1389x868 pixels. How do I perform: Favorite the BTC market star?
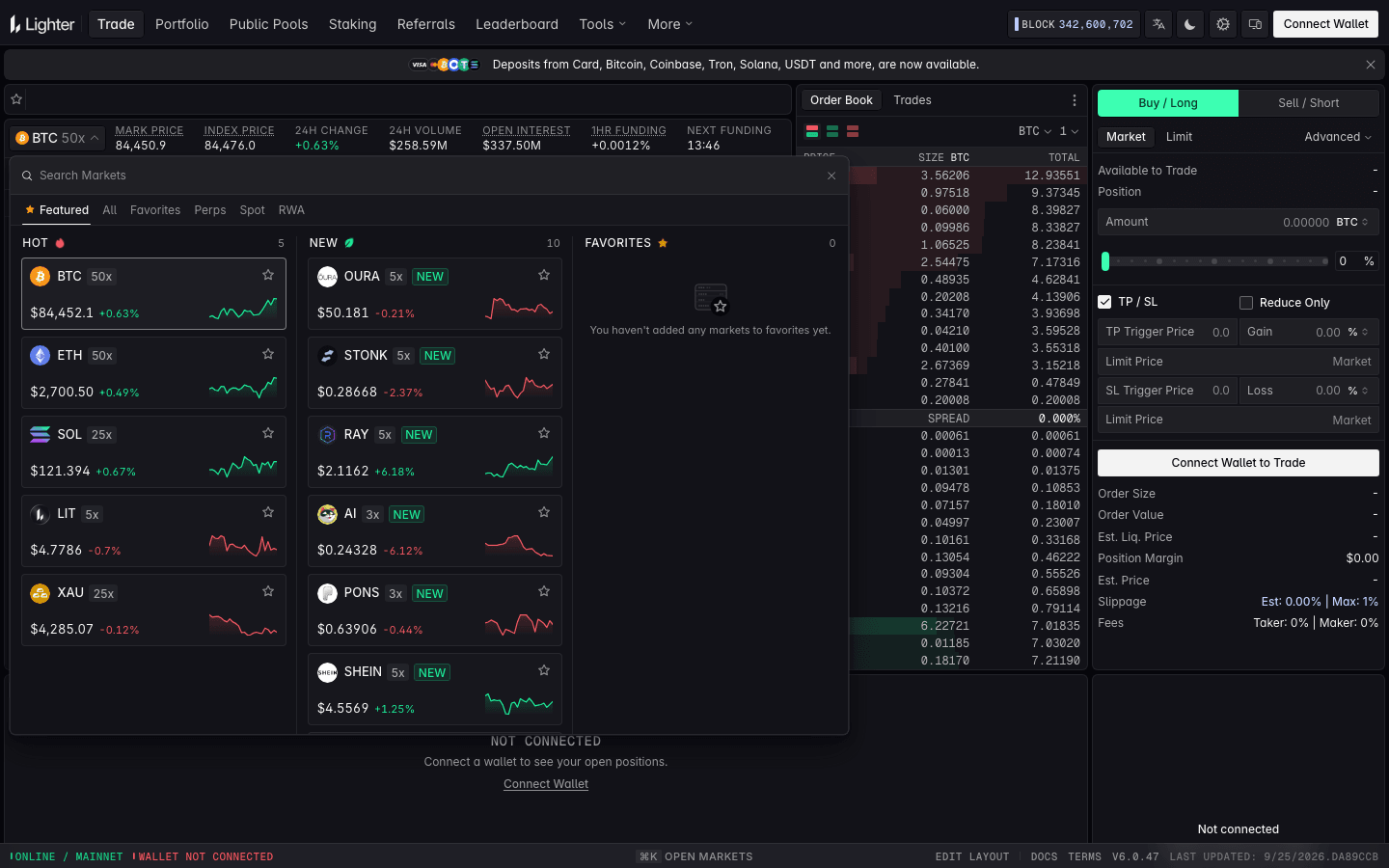(268, 275)
